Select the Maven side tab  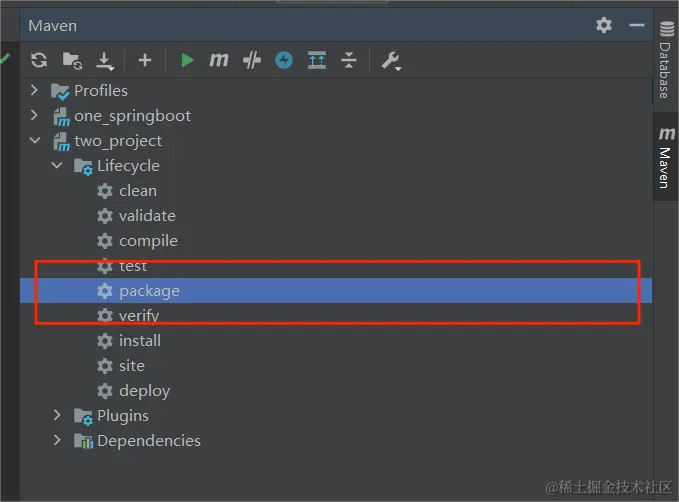point(666,157)
